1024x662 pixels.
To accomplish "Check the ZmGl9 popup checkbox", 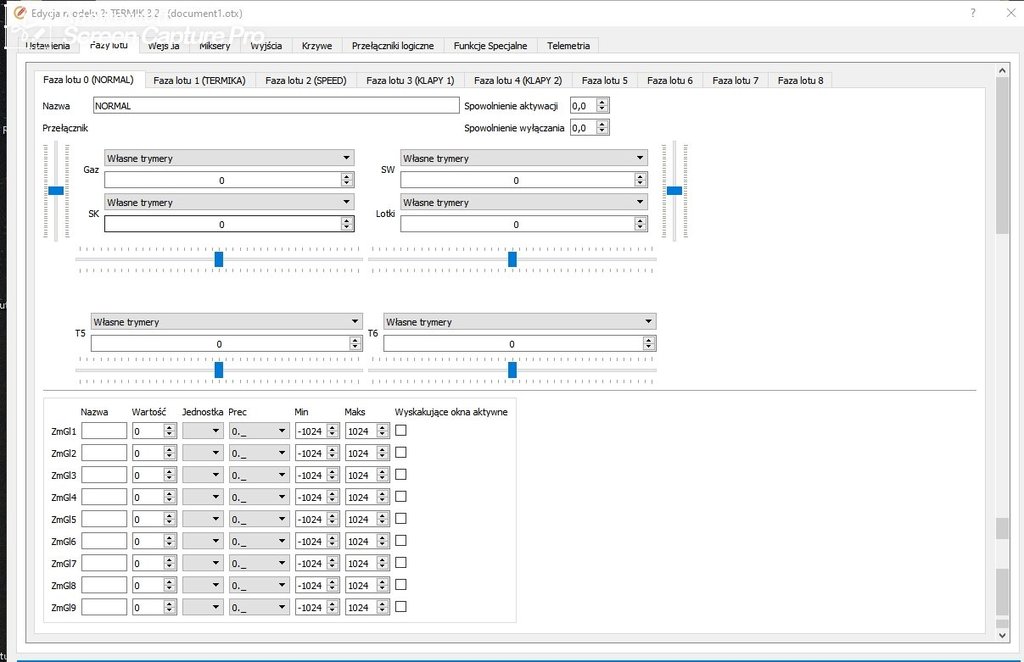I will 401,606.
